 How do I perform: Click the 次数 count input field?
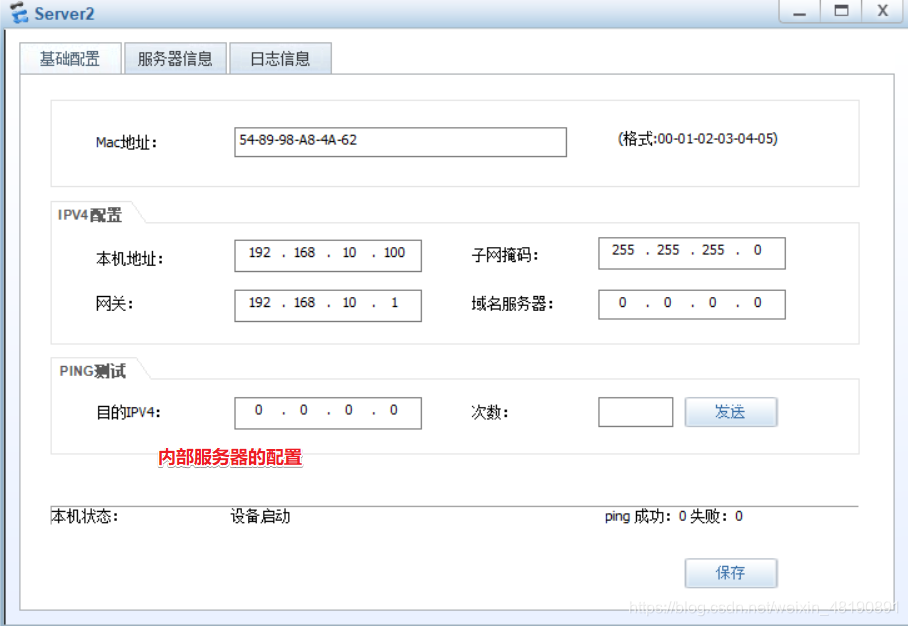pos(635,412)
